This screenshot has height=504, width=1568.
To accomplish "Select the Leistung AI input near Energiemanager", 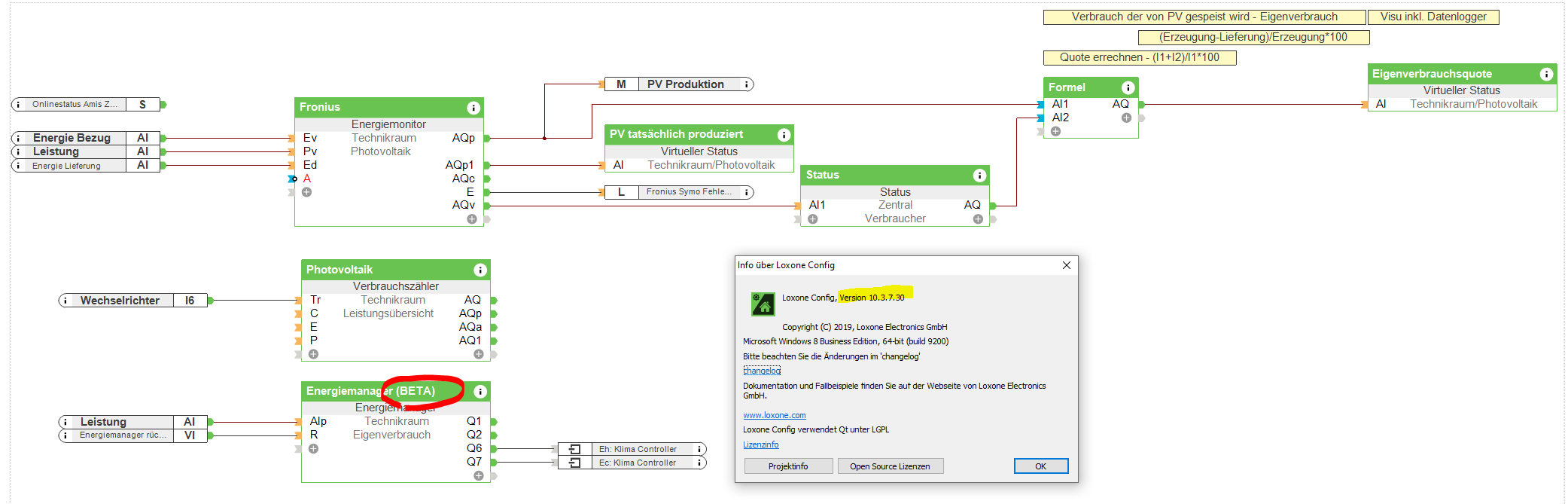I will coord(132,422).
